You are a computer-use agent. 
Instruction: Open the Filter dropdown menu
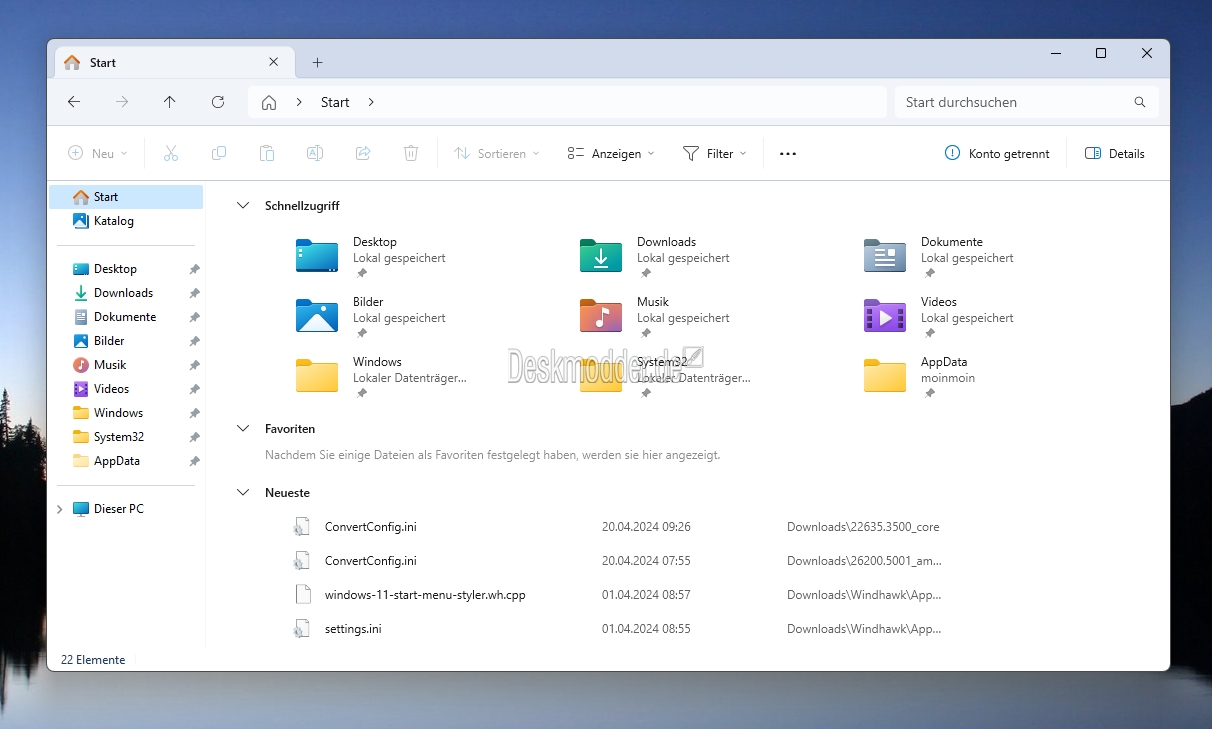715,154
